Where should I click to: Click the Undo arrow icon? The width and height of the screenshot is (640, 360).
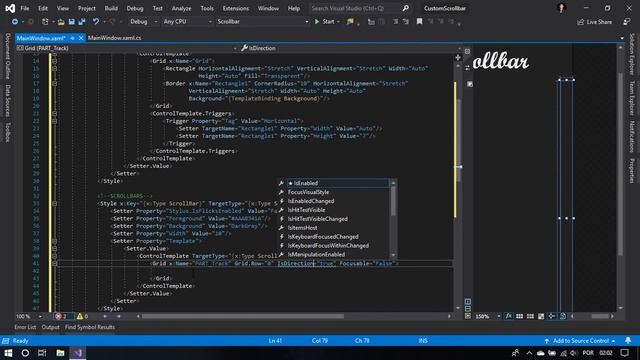[x=96, y=22]
